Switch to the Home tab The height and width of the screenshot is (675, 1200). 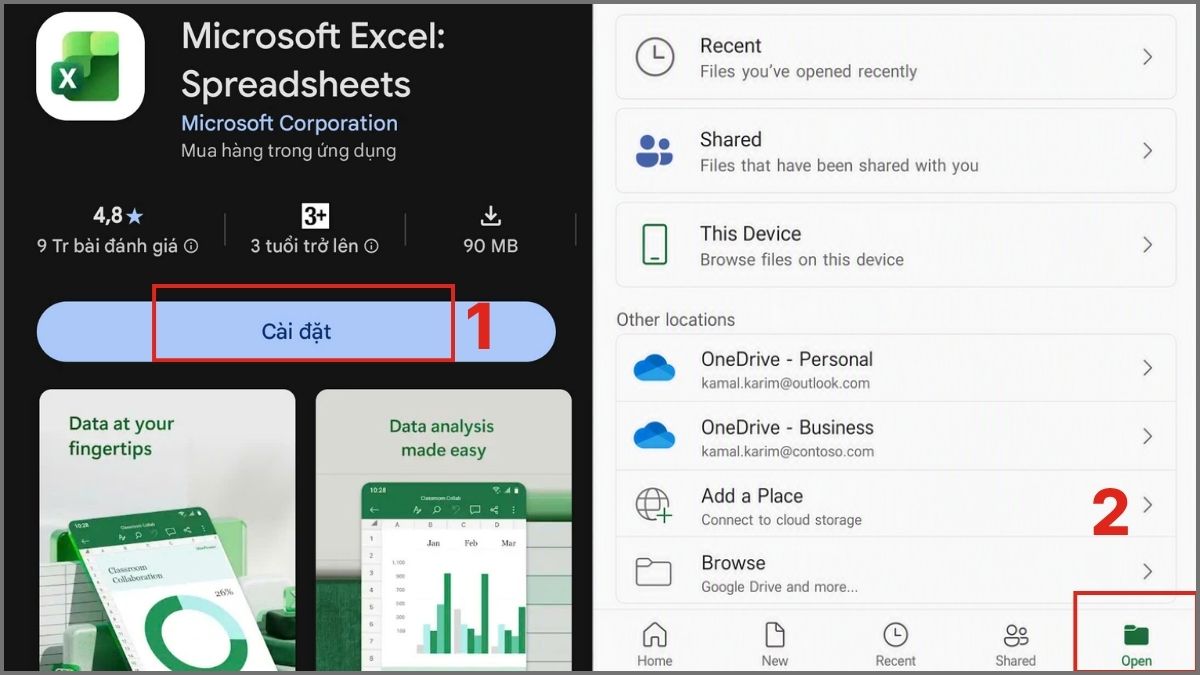coord(655,645)
